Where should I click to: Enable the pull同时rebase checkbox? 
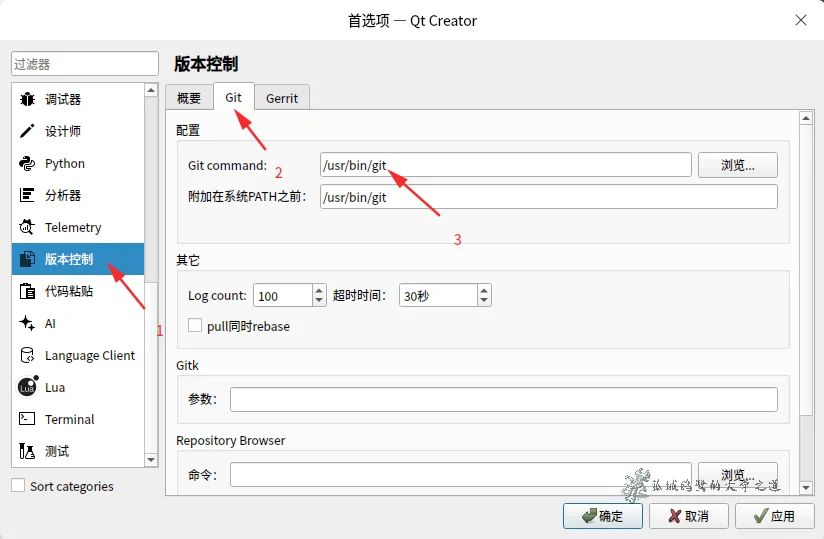coord(195,326)
